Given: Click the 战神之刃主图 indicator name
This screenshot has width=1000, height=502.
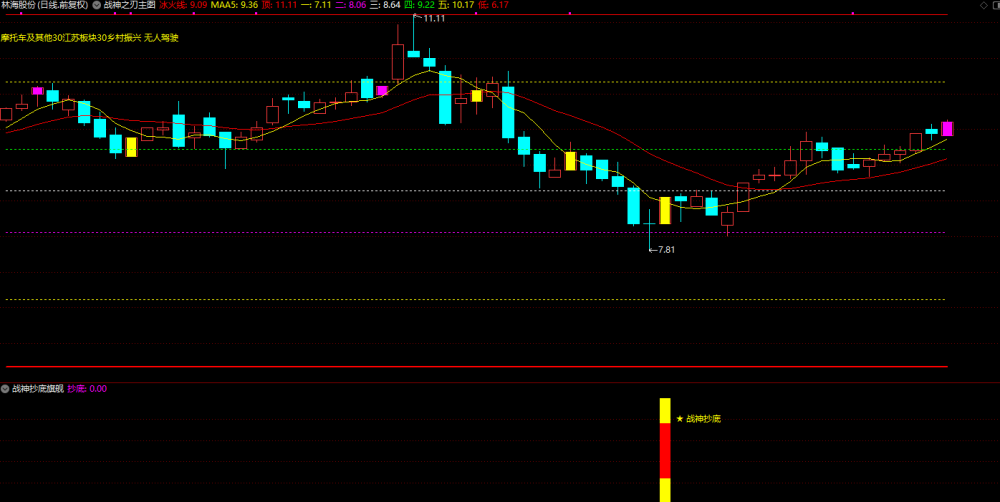Looking at the screenshot, I should [129, 4].
